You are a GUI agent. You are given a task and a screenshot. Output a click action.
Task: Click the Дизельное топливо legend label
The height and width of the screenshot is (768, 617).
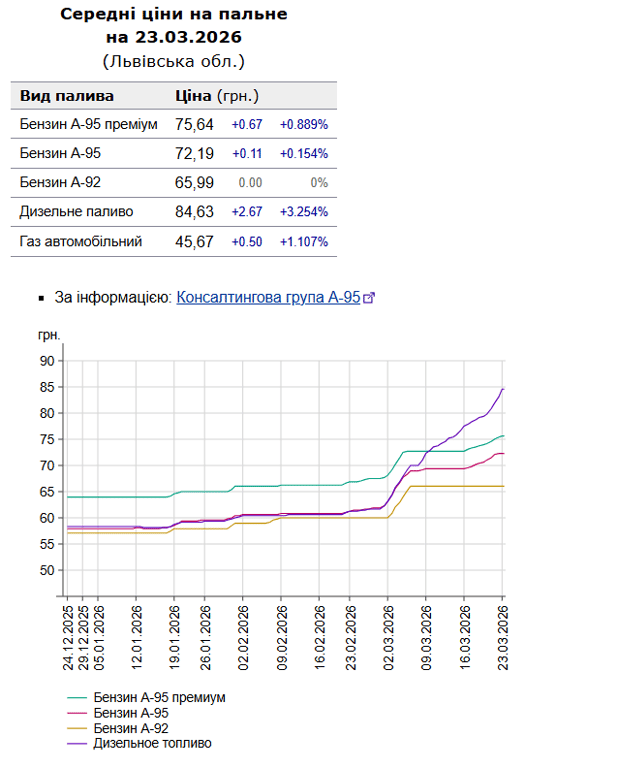pos(152,743)
